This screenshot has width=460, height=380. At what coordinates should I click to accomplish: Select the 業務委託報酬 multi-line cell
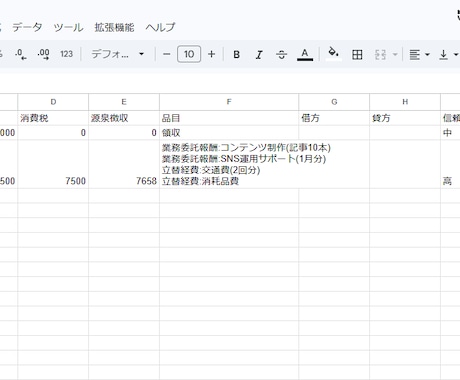coord(229,164)
